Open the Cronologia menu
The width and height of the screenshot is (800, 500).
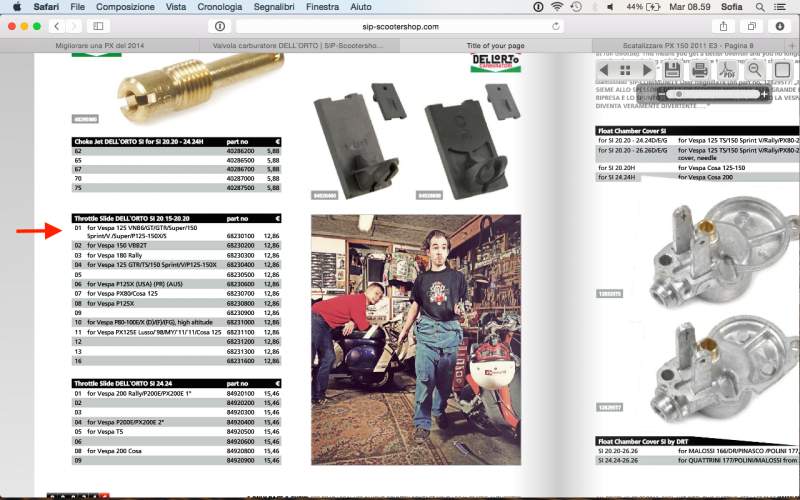pyautogui.click(x=220, y=7)
